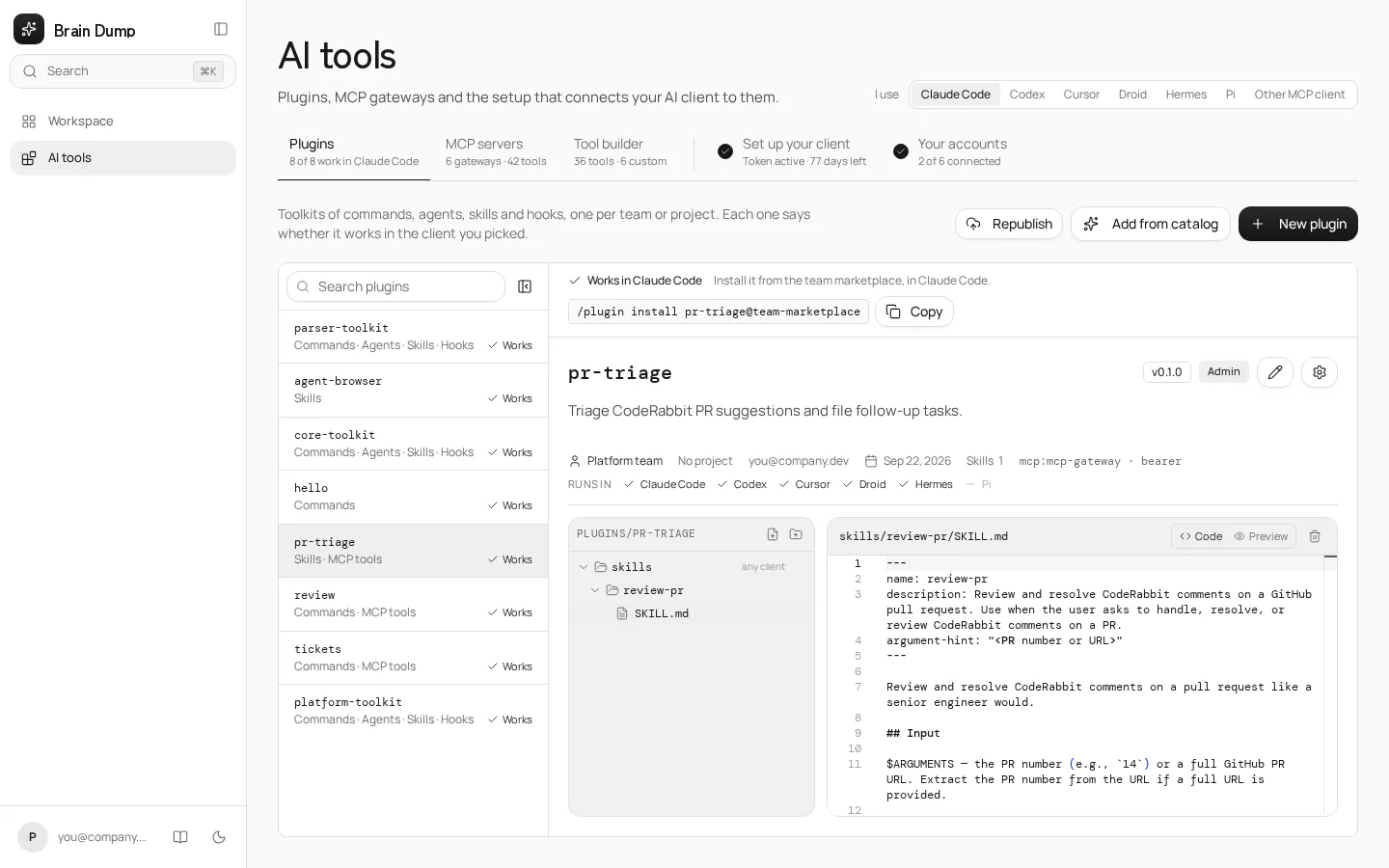Select the parser-toolkit plugin
1389x868 pixels.
pyautogui.click(x=413, y=337)
